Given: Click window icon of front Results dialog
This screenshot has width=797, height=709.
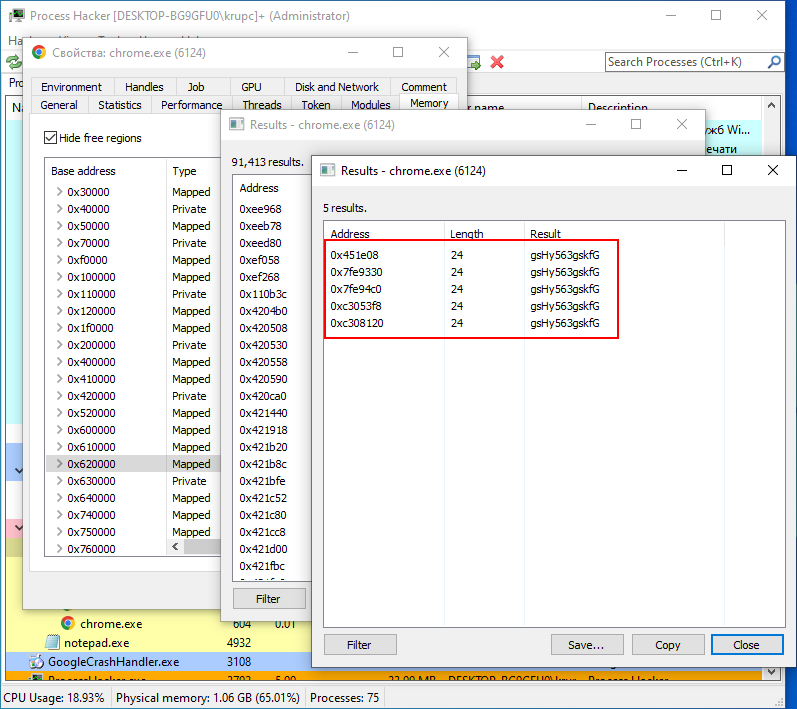Looking at the screenshot, I should click(x=327, y=170).
